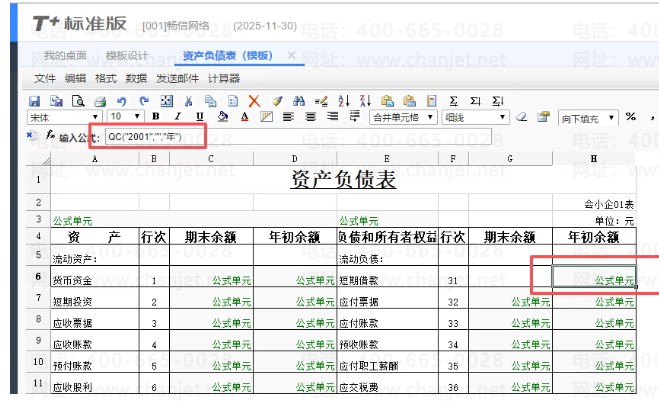Click the format painter brush icon
This screenshot has height=401, width=659.
(x=277, y=101)
